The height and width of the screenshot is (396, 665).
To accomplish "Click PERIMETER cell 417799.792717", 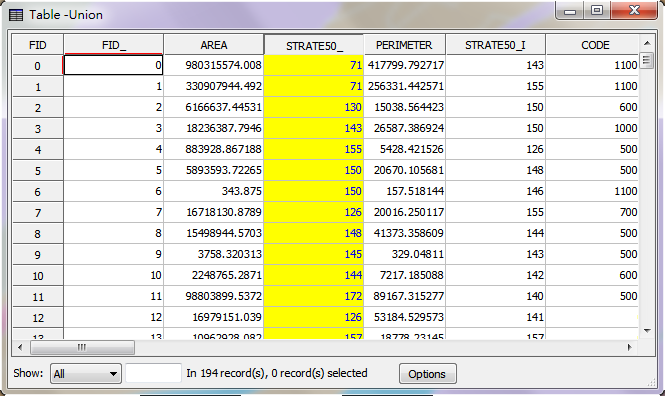I will pos(405,65).
